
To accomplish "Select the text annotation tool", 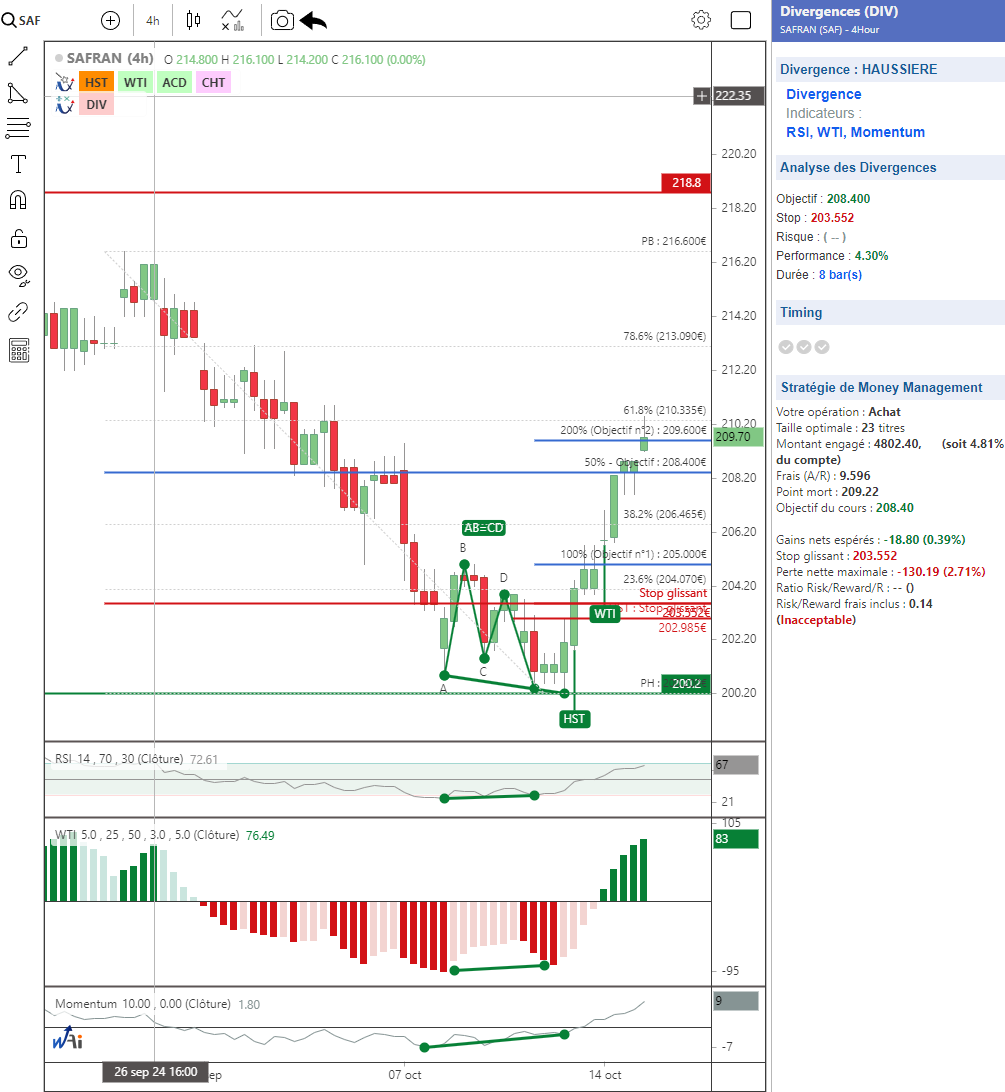I will click(18, 164).
